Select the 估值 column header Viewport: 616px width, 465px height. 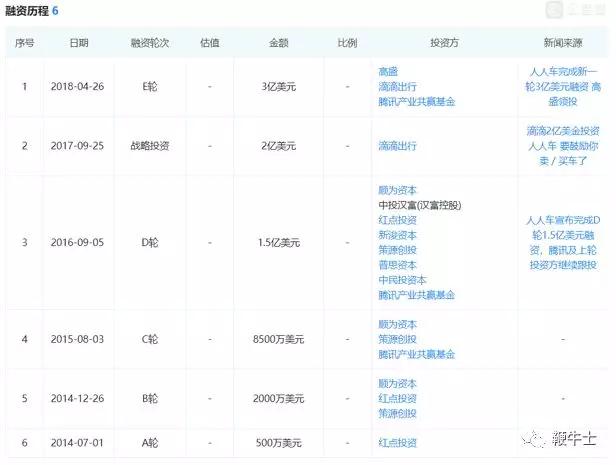pos(210,43)
